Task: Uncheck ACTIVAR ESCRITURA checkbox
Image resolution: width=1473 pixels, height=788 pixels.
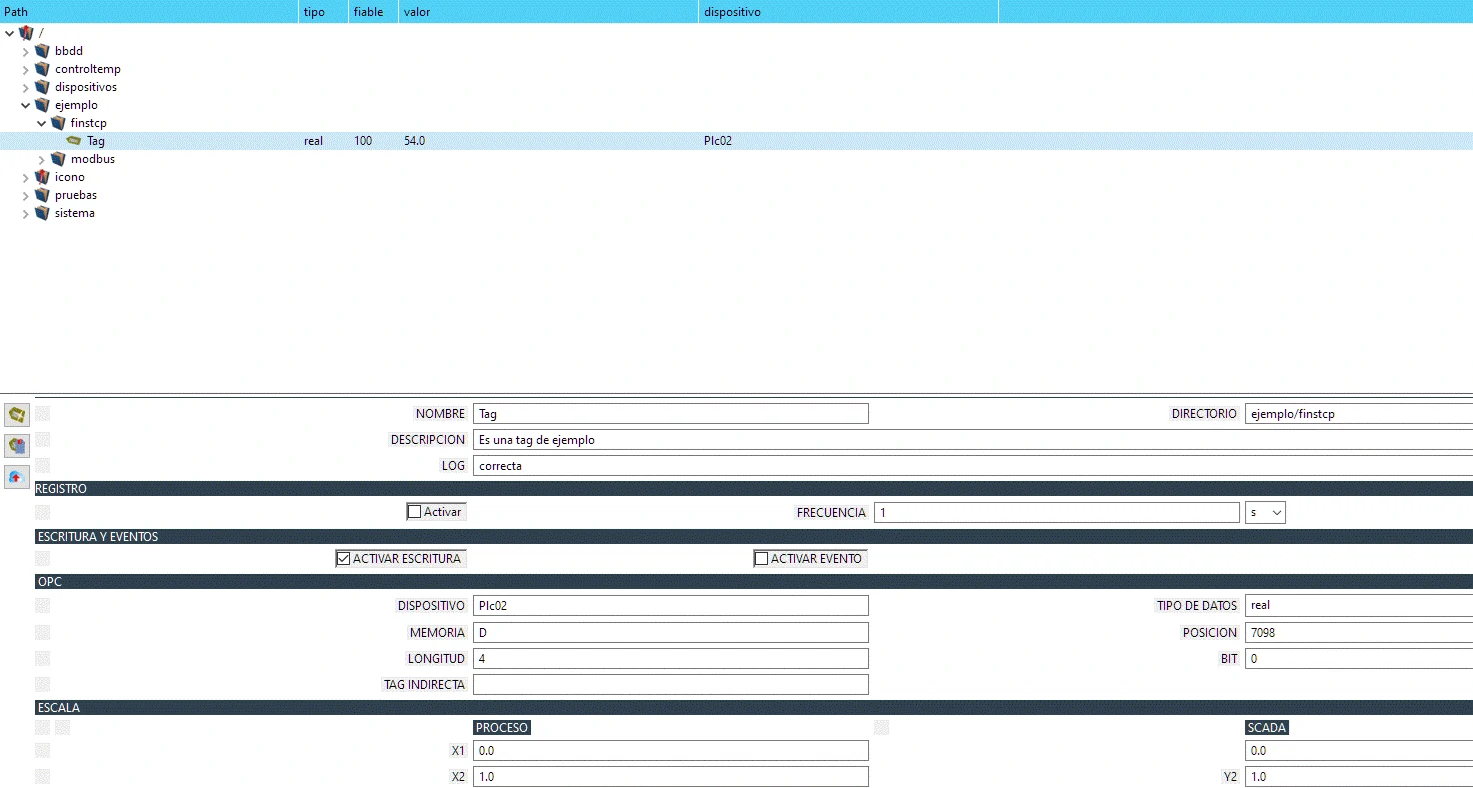Action: click(x=344, y=559)
